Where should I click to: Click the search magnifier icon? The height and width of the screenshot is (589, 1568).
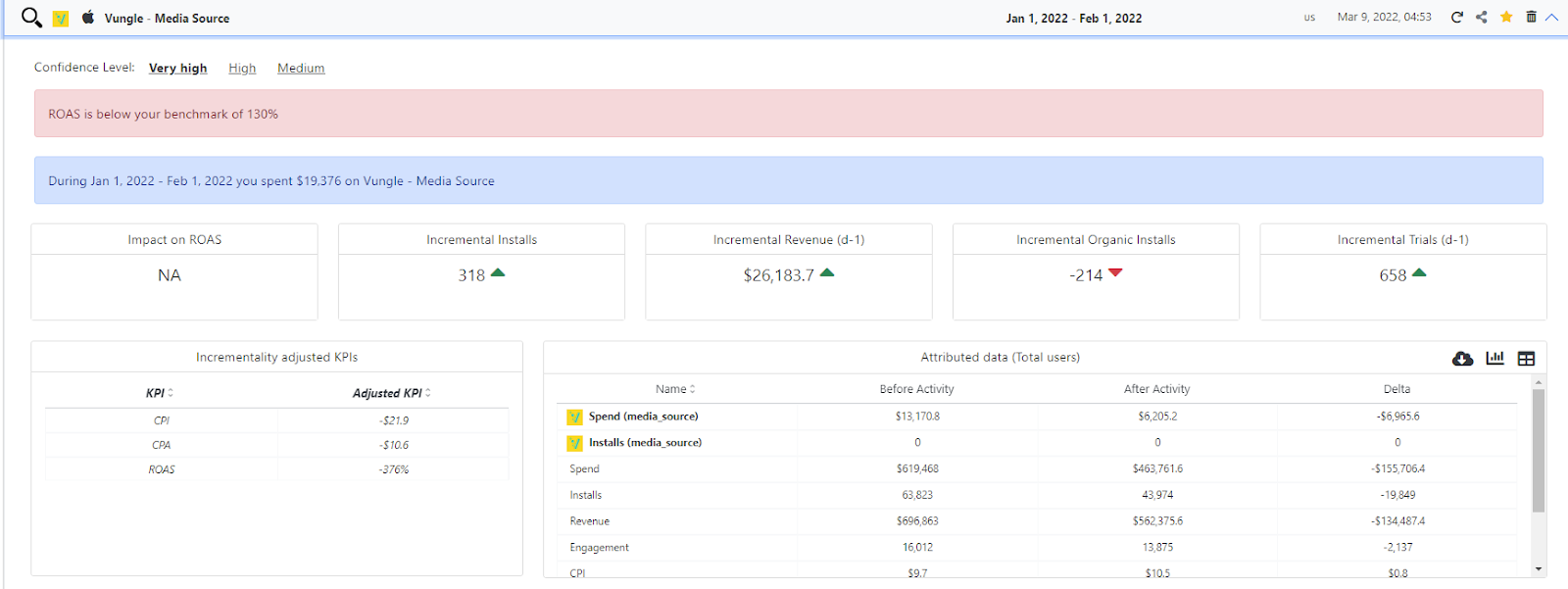[x=31, y=18]
